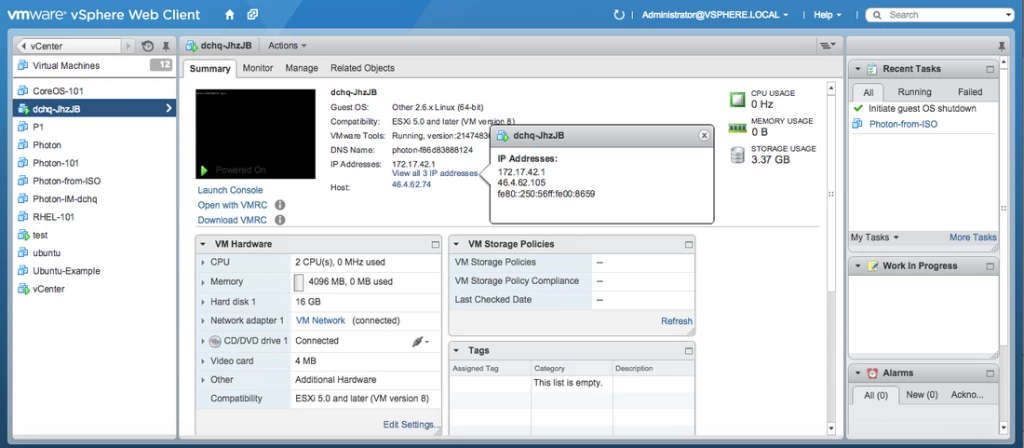The width and height of the screenshot is (1024, 448).
Task: Maximize the Work In Progress panel
Action: pos(990,266)
